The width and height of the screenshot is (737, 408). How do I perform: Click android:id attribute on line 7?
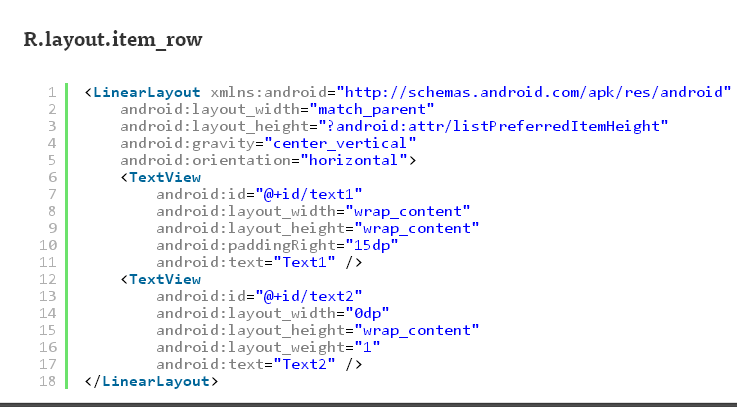coord(201,194)
